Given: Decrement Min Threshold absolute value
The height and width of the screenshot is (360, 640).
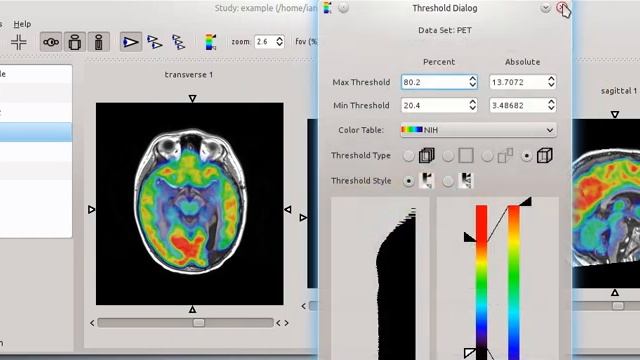Looking at the screenshot, I should click(551, 109).
